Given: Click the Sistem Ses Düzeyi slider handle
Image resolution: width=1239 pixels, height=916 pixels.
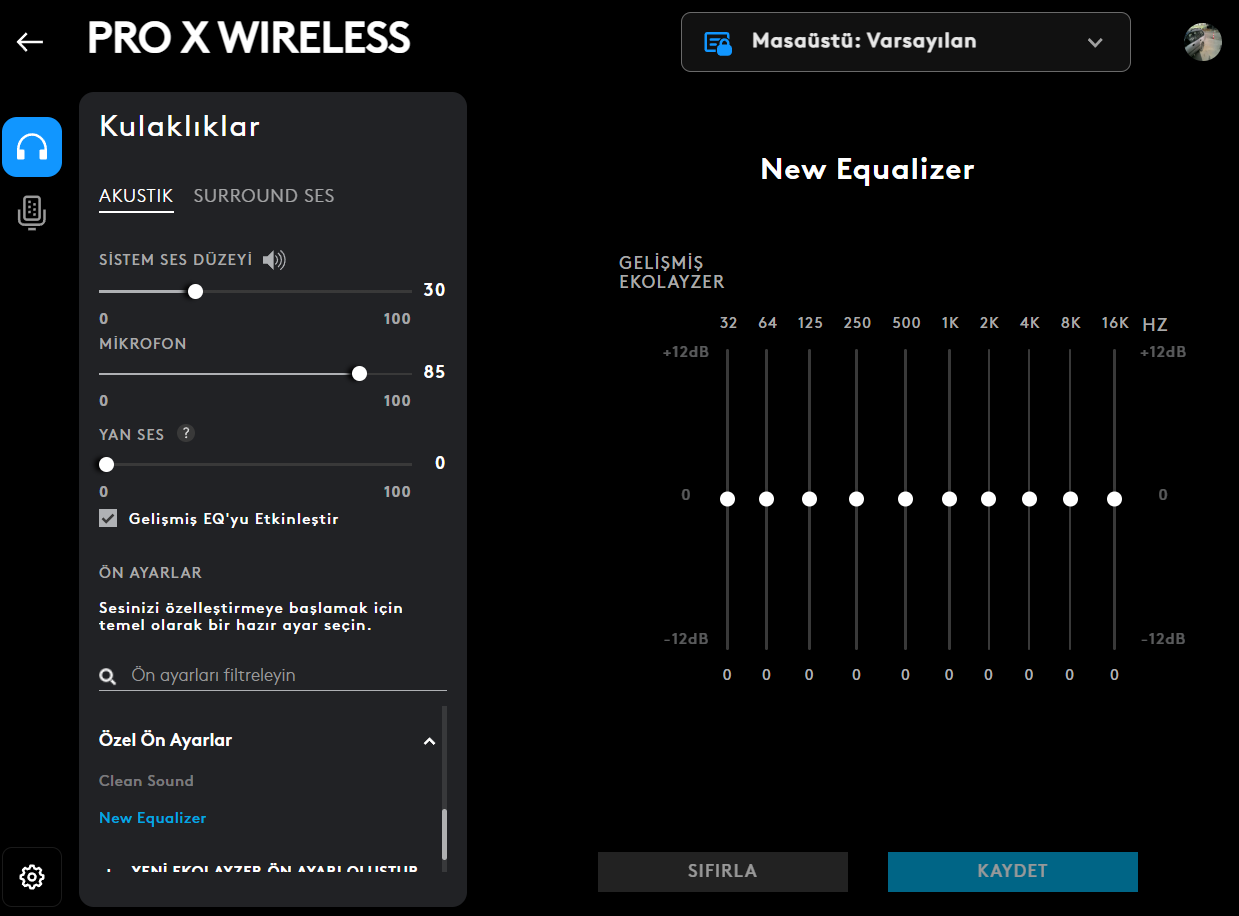Looking at the screenshot, I should (196, 291).
